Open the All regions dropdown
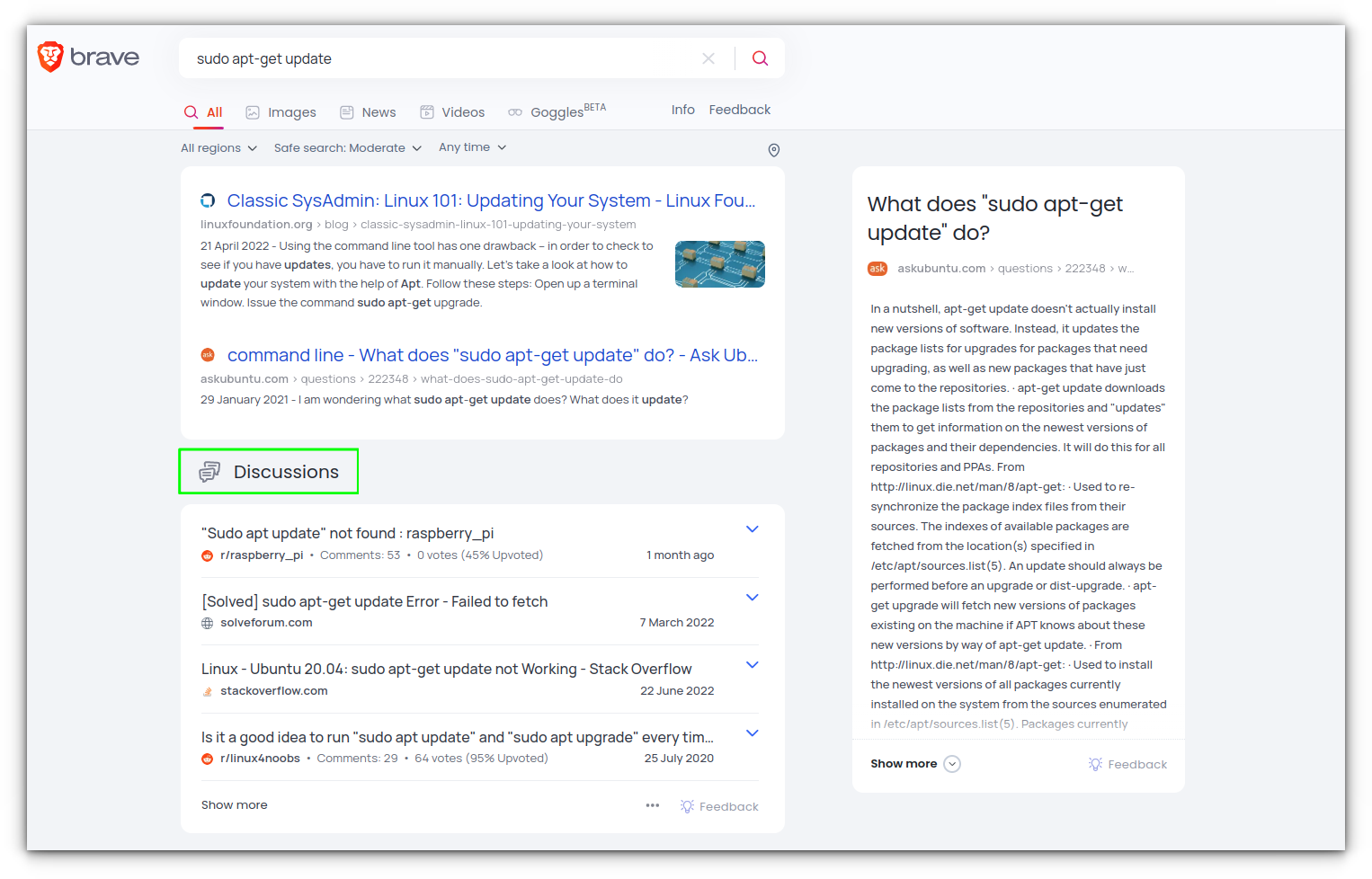 (218, 148)
